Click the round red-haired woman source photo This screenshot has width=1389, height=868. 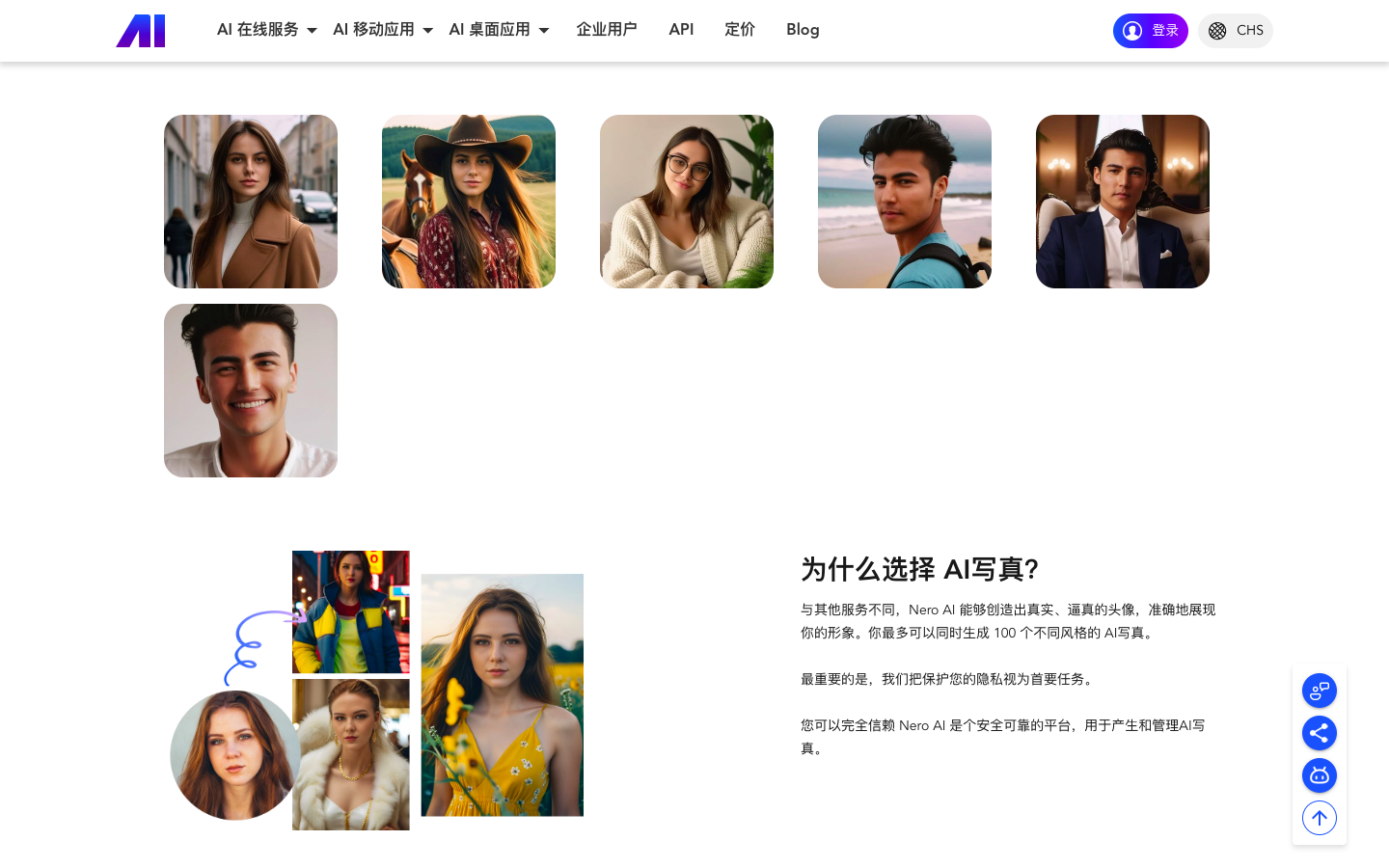point(235,755)
